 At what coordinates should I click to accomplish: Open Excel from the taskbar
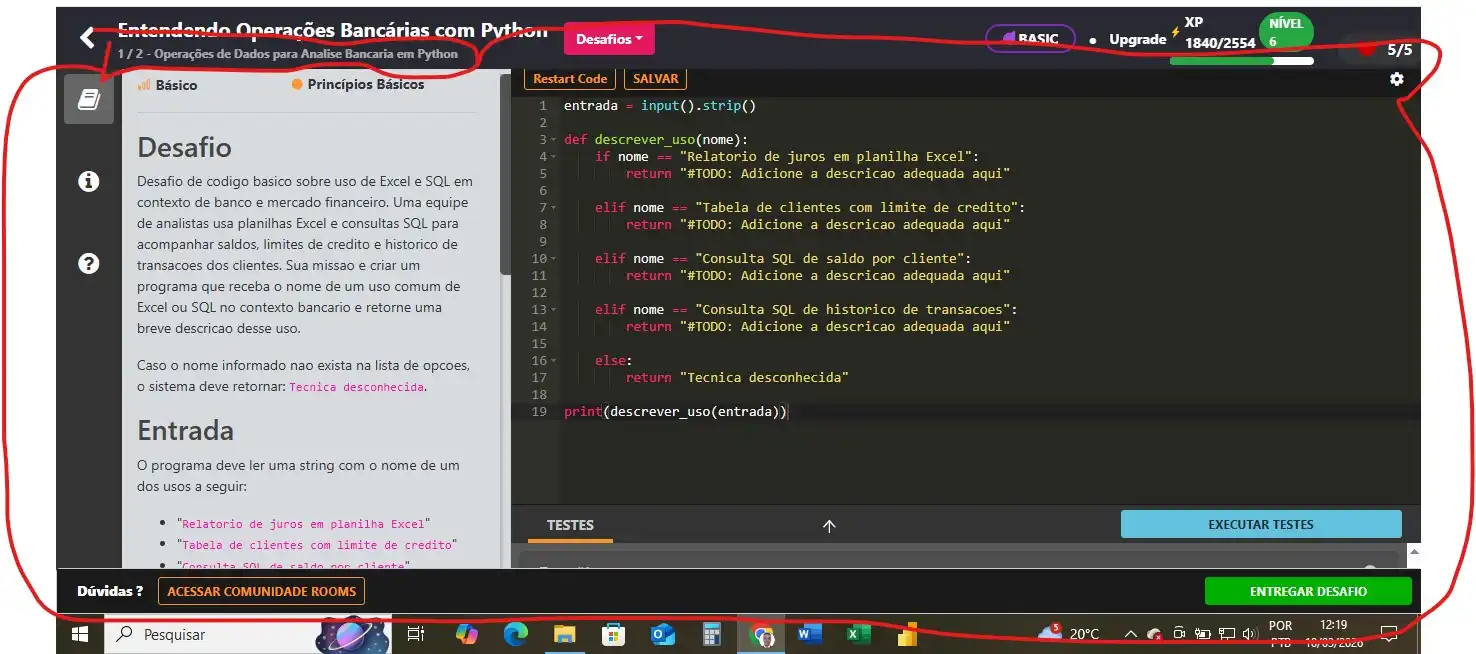coord(858,634)
